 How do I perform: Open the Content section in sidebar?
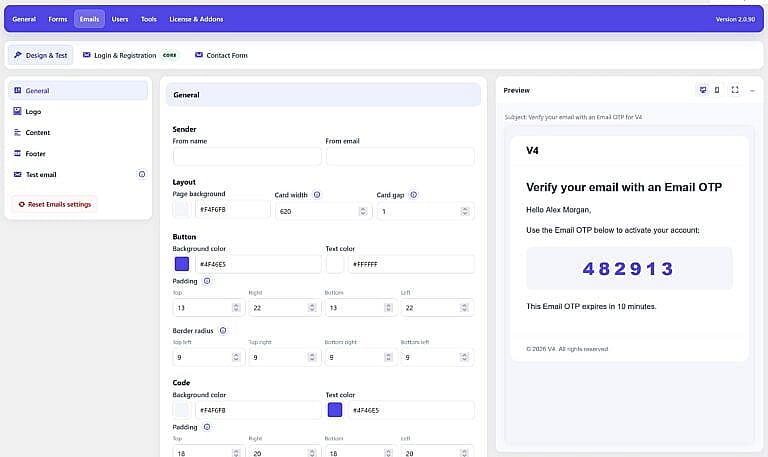coord(78,133)
